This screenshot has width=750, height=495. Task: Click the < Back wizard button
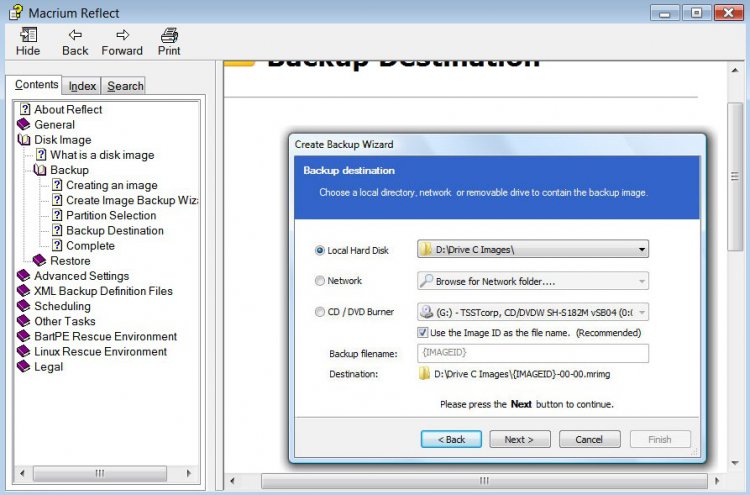[x=451, y=439]
